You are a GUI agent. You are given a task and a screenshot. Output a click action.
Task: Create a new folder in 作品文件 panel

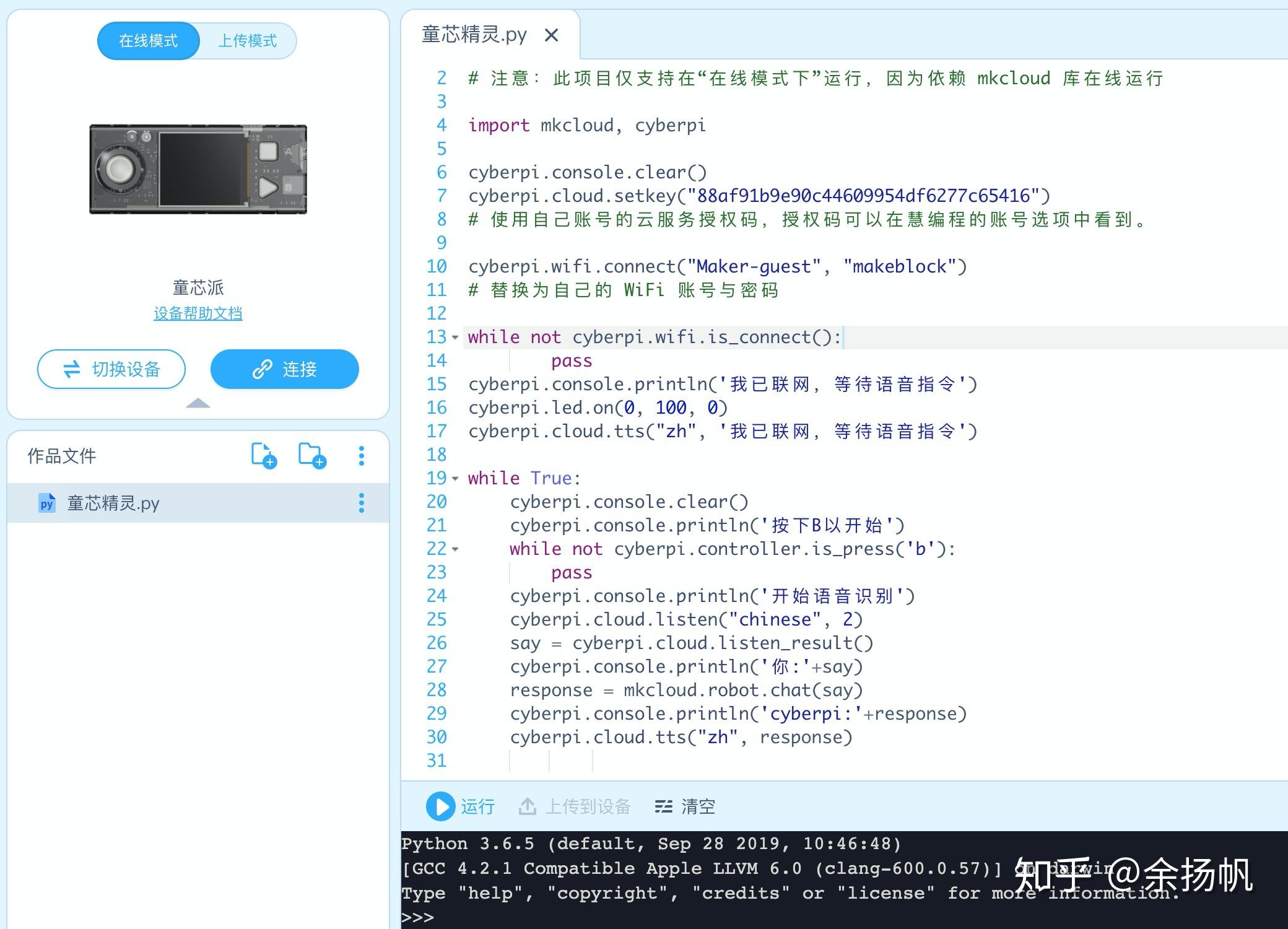click(313, 456)
